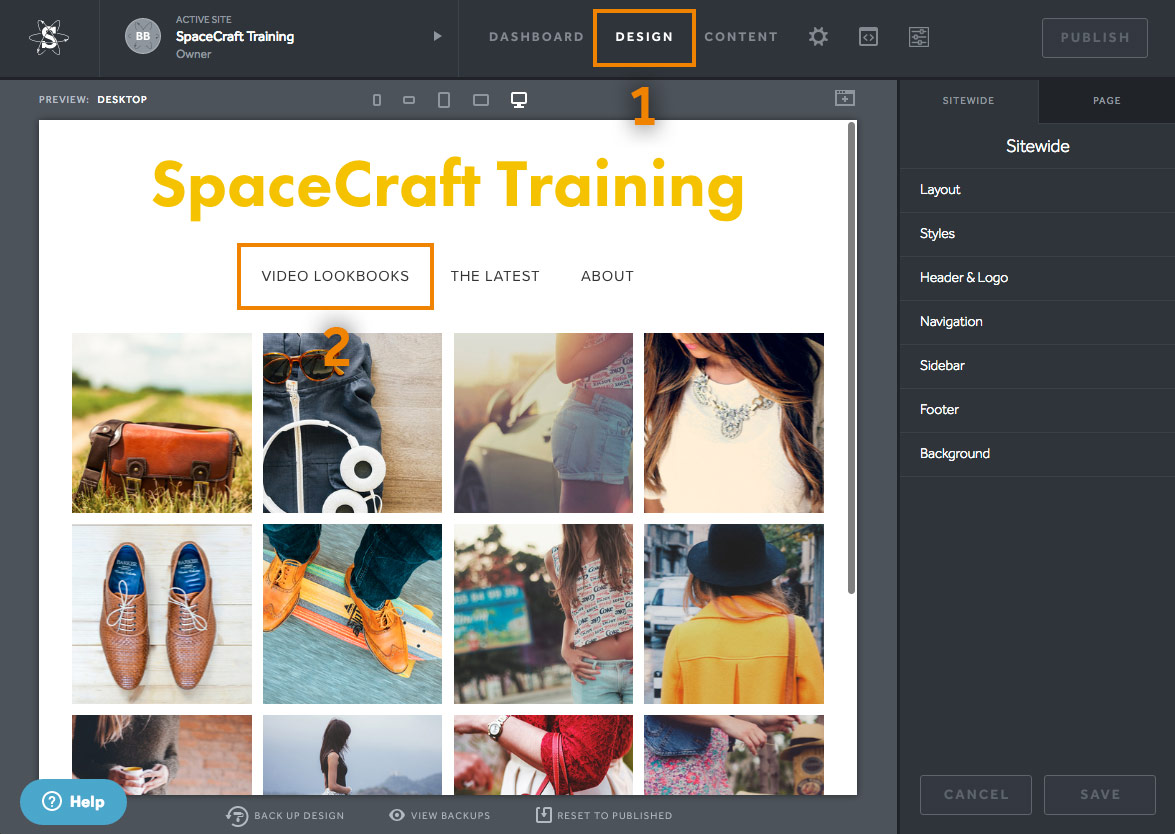This screenshot has height=834, width=1175.
Task: Switch to the Sitewide panel tab
Action: 968,100
